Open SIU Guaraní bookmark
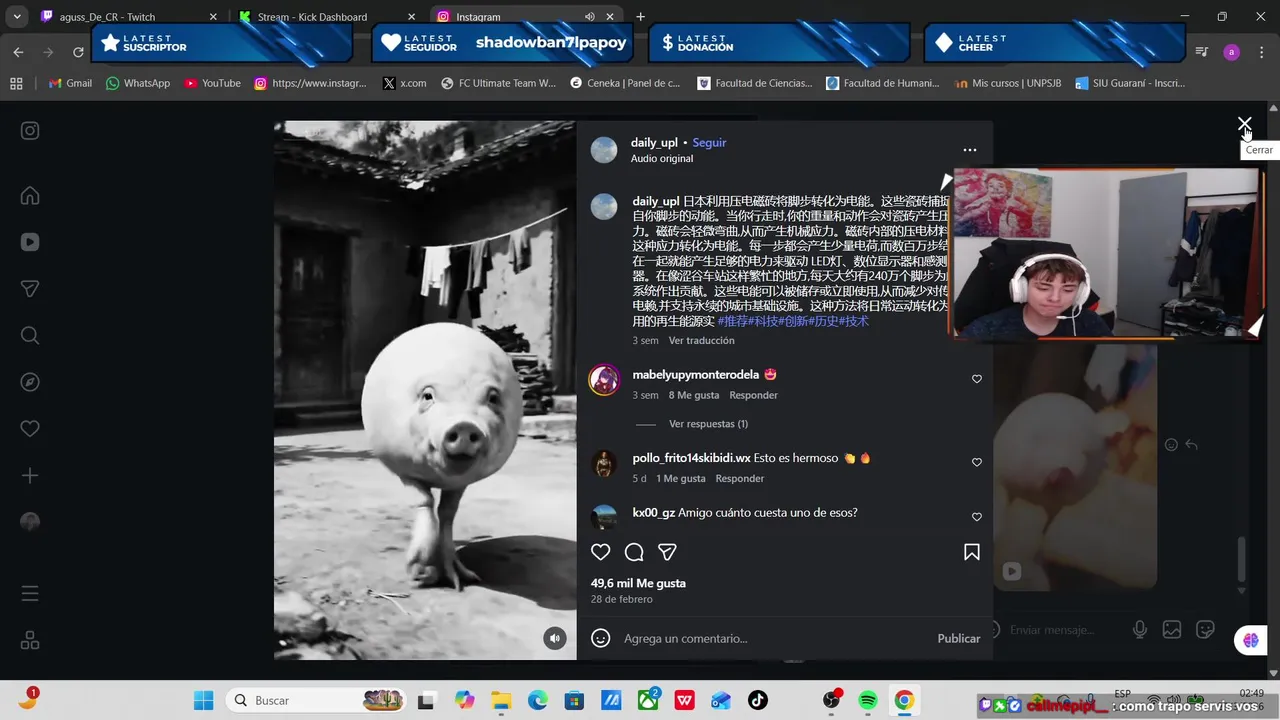This screenshot has height=720, width=1280. pos(1130,83)
